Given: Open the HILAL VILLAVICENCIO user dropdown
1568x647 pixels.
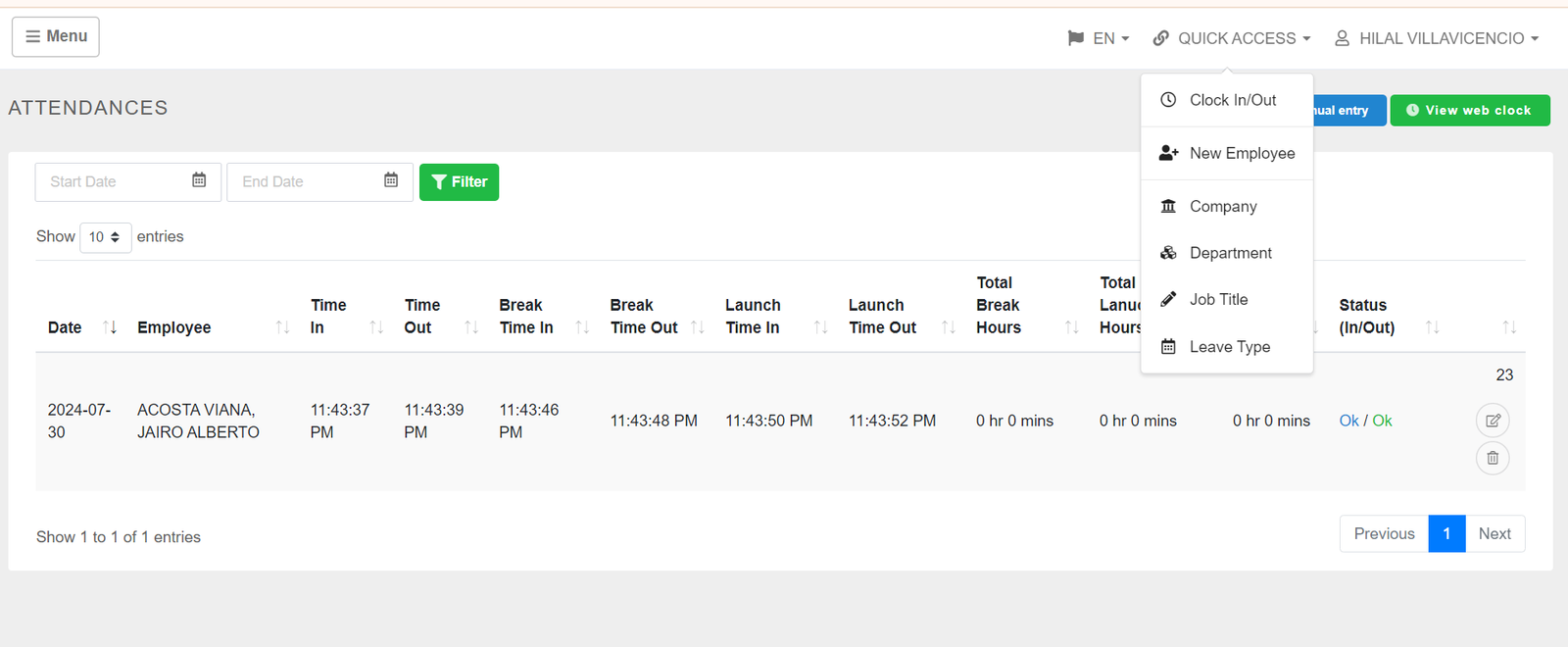Looking at the screenshot, I should (x=1437, y=38).
